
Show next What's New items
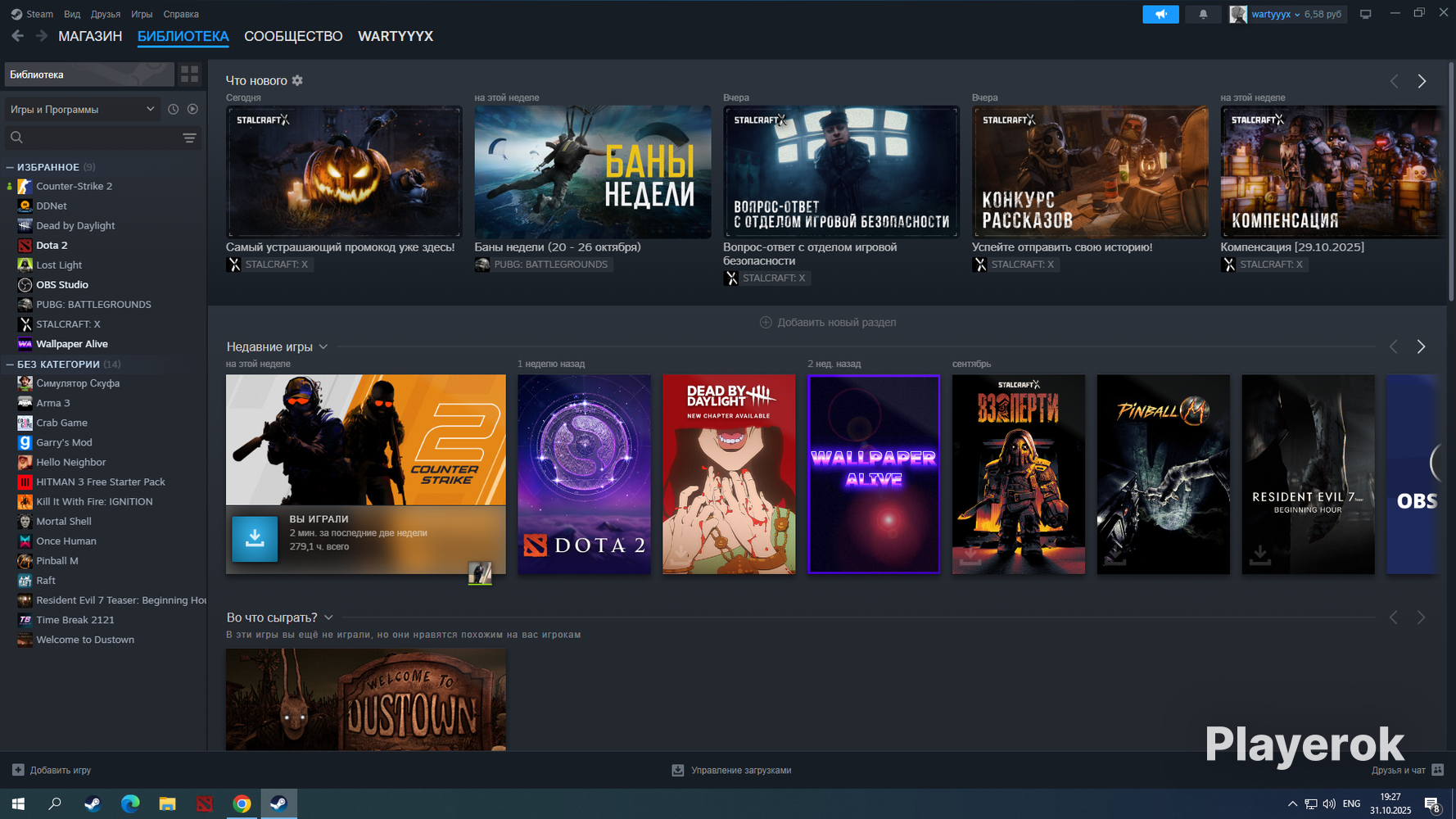coord(1422,81)
